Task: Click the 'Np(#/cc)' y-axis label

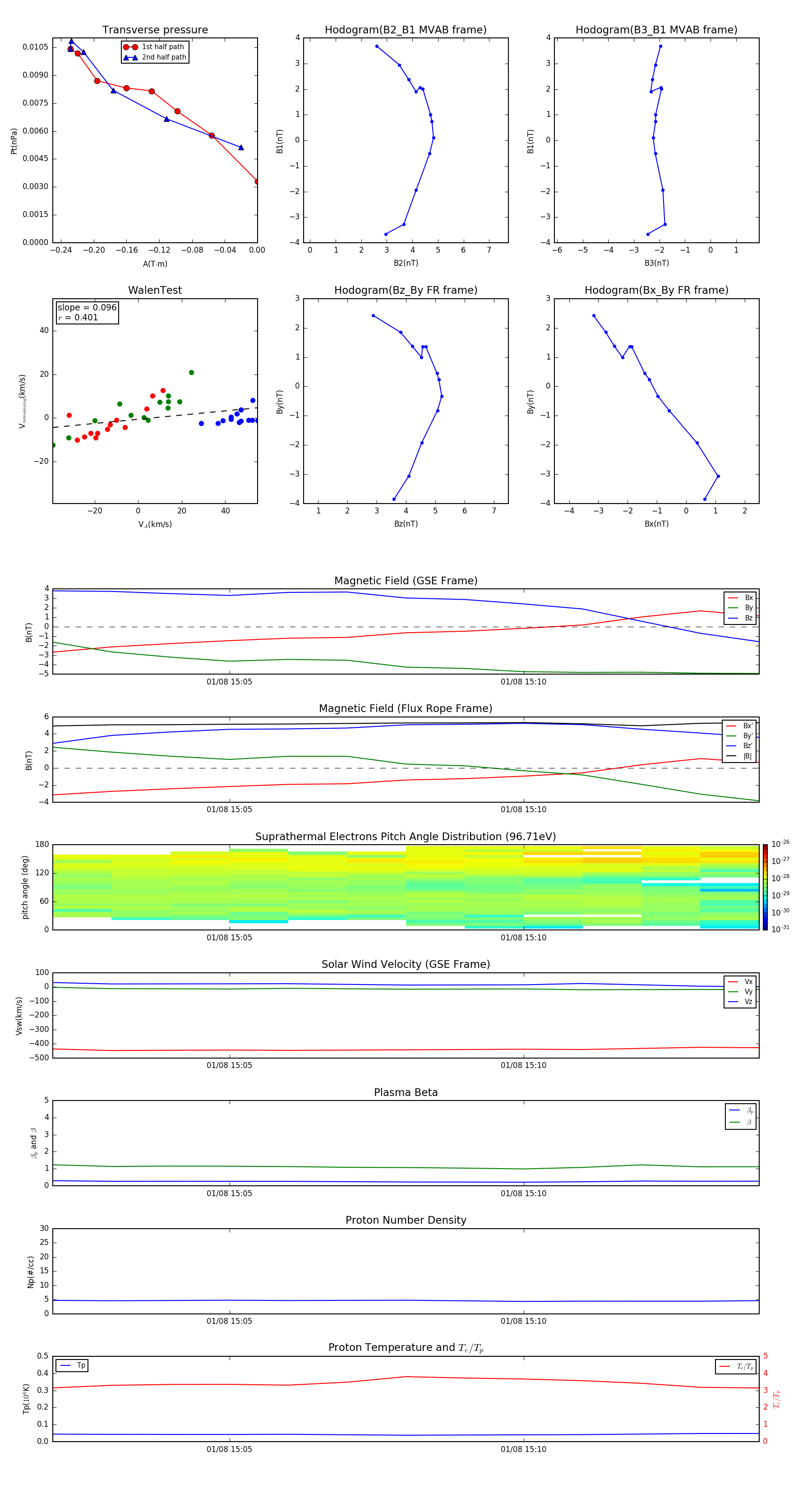Action: click(x=31, y=1271)
